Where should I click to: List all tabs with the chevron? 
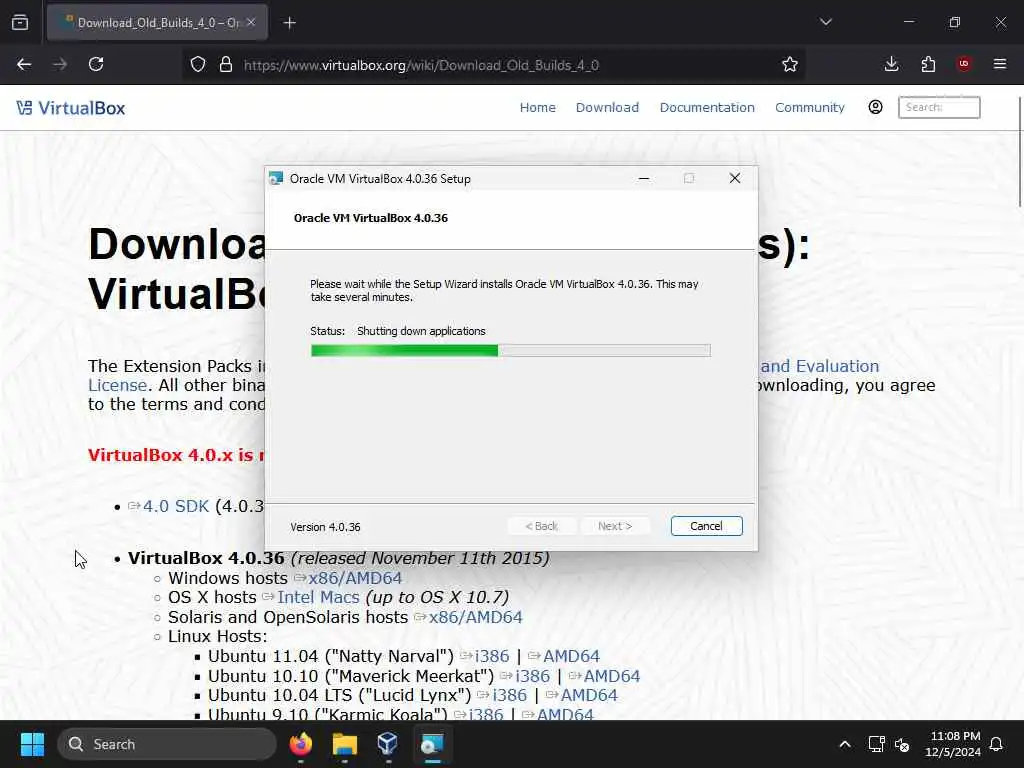[826, 22]
